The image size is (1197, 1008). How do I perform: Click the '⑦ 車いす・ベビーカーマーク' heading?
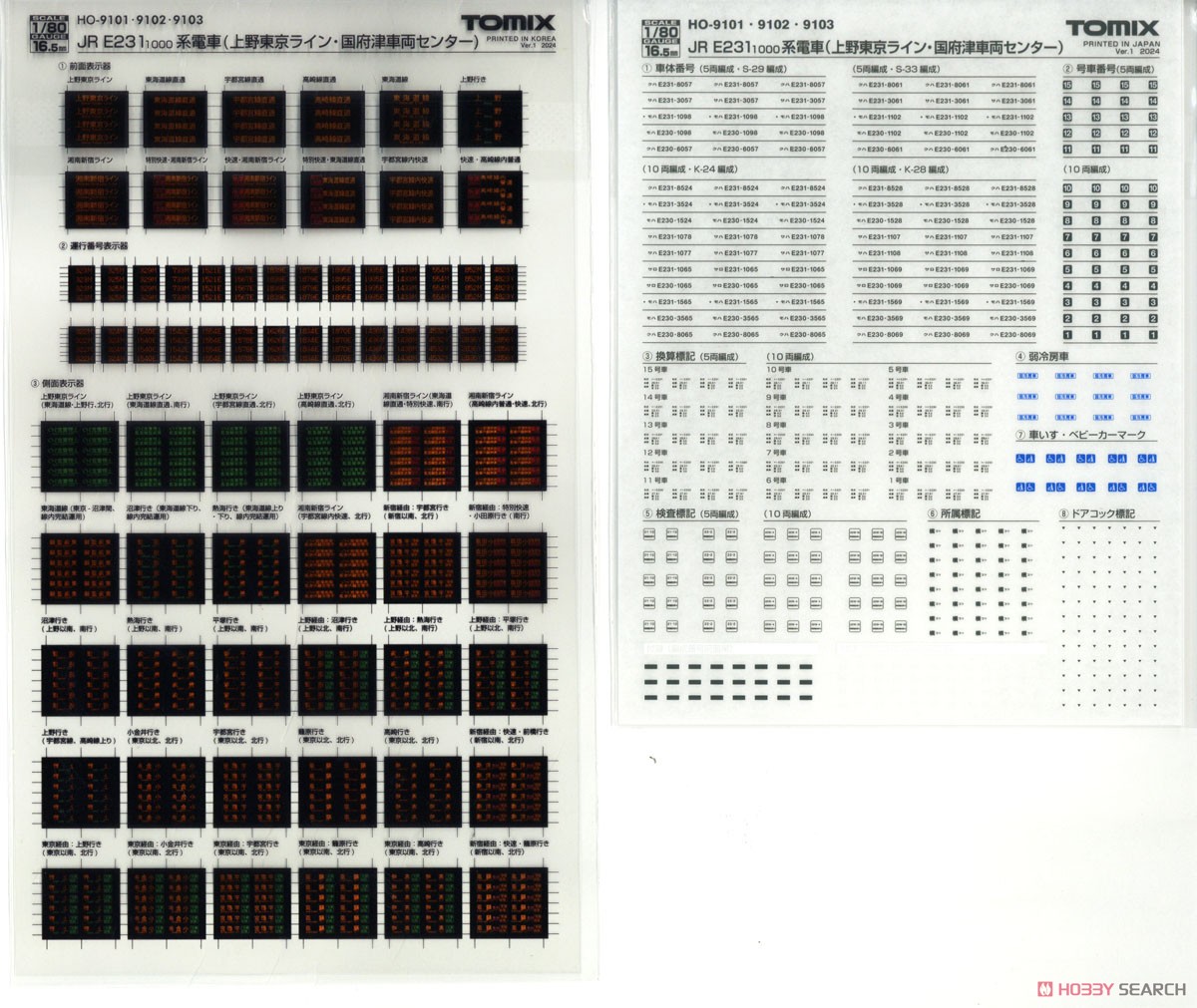tap(1080, 435)
